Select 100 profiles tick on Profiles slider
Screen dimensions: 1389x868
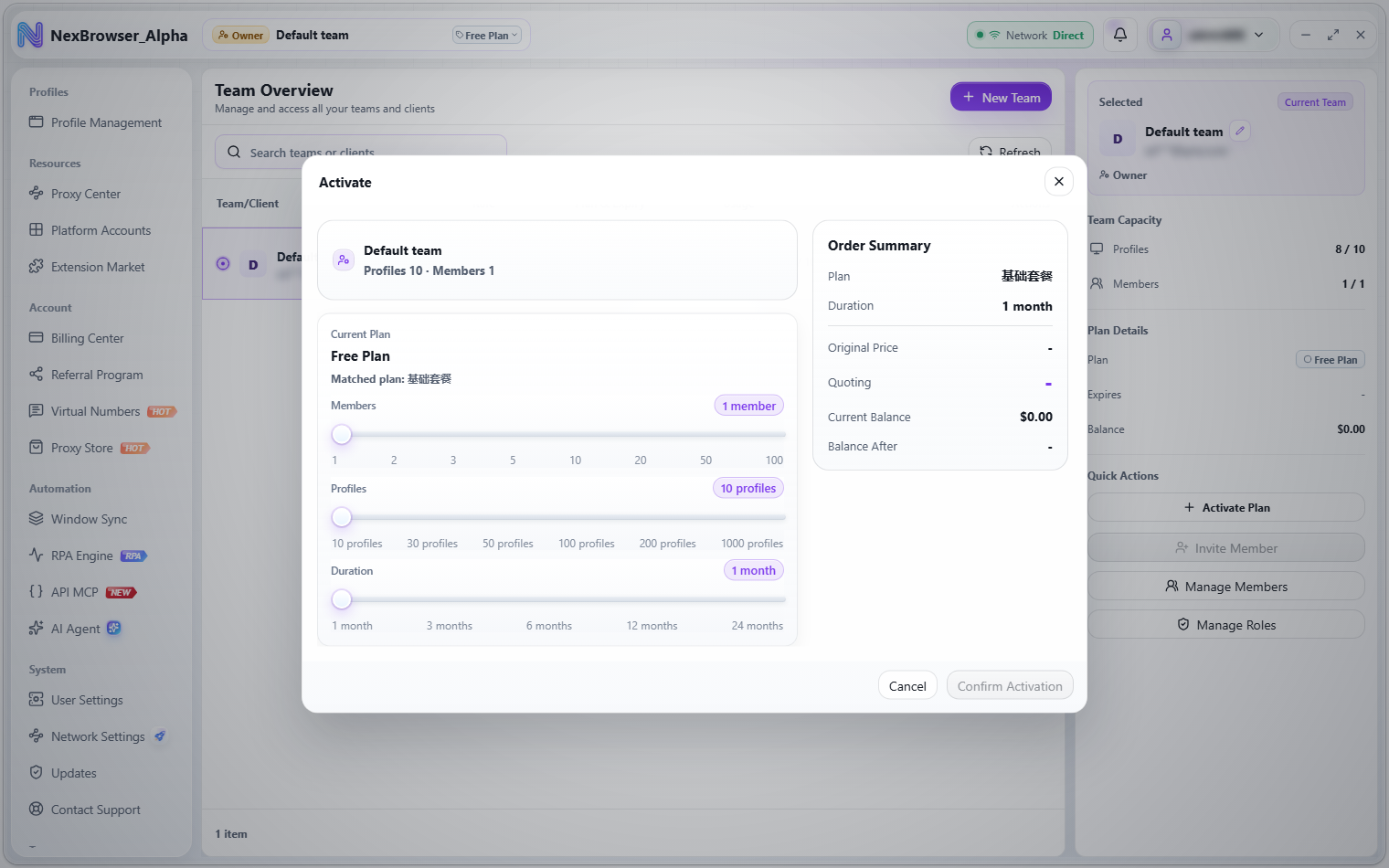pyautogui.click(x=587, y=543)
